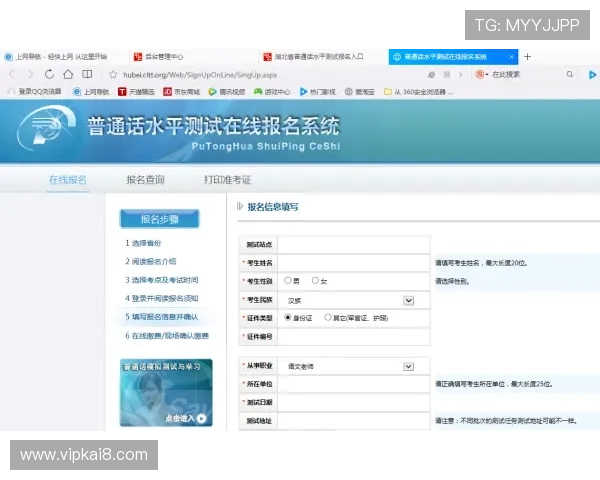Viewport: 600px width, 480px height.
Task: Click the 所在单位 input field
Action: [x=354, y=384]
